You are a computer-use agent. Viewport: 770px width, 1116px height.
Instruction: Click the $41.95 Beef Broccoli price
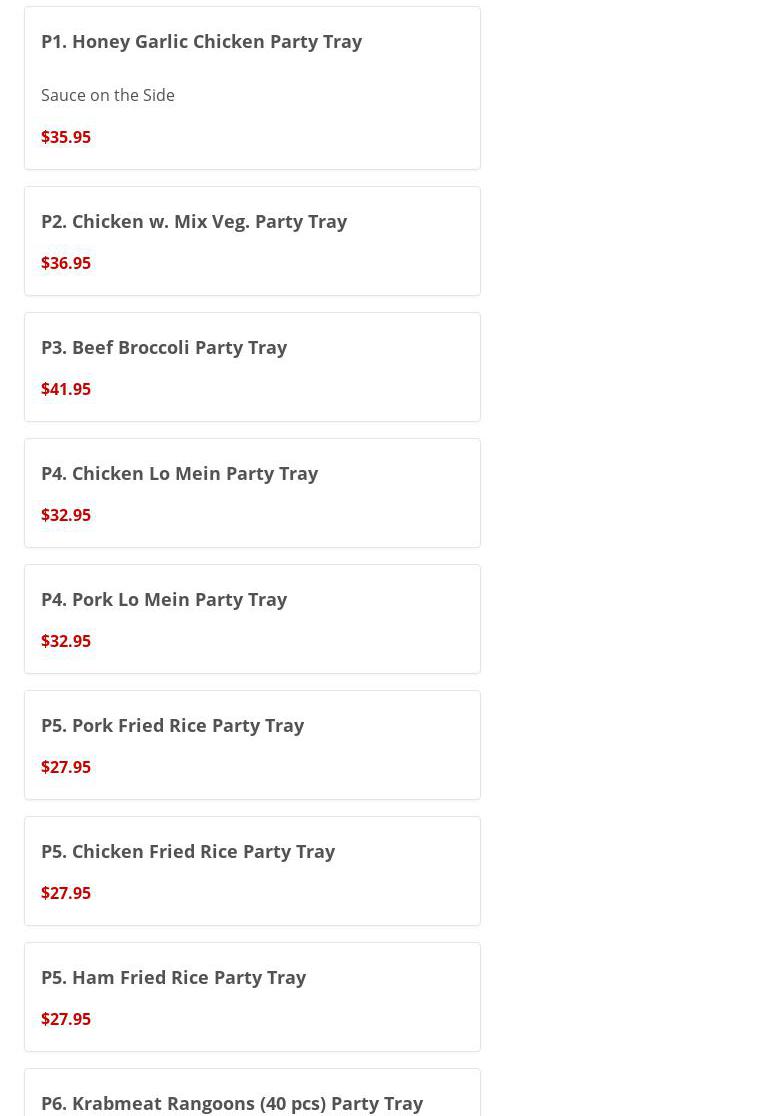coord(66,389)
